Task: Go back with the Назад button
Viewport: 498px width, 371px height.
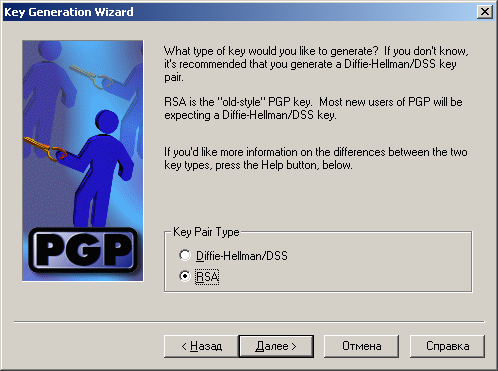Action: [201, 346]
